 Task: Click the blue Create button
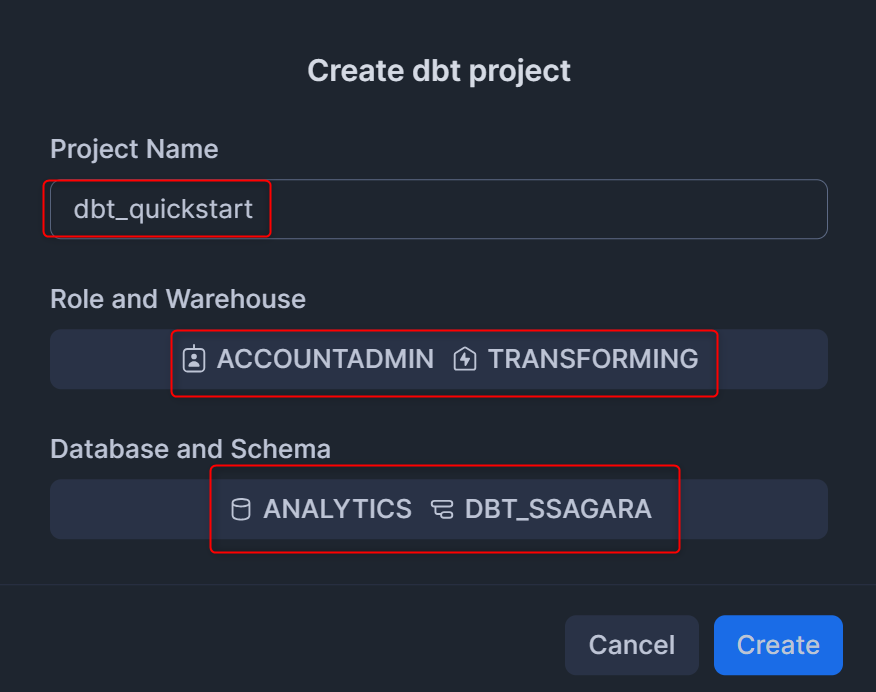coord(778,645)
